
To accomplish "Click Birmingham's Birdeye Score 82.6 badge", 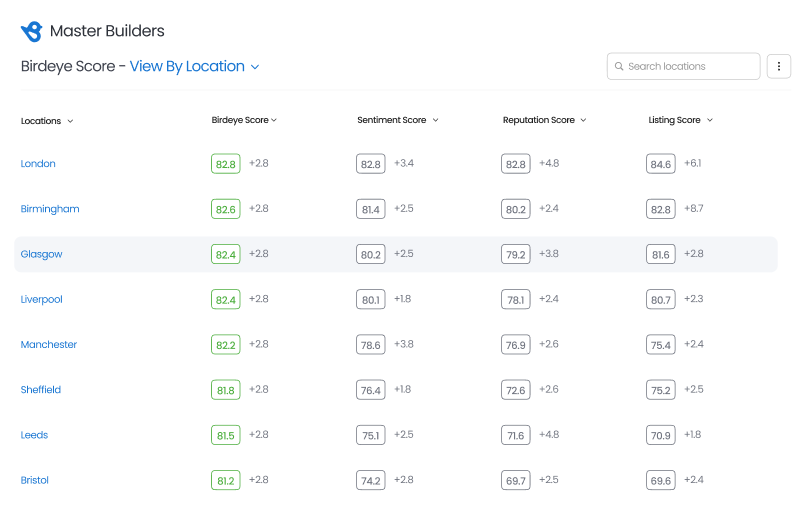I will click(x=226, y=209).
